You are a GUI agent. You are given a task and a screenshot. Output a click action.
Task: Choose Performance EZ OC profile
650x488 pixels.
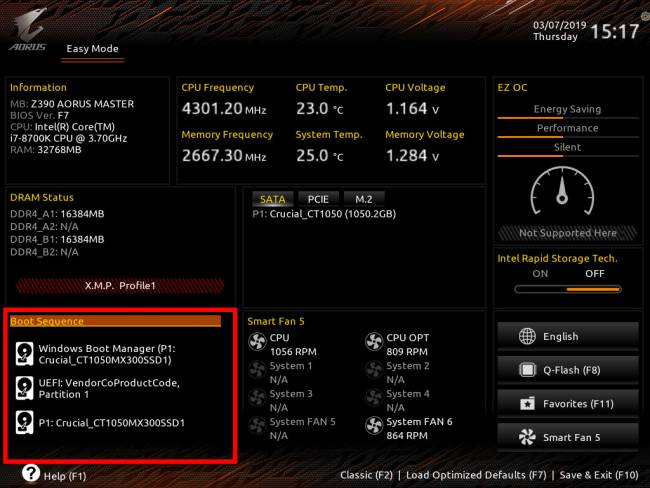[568, 129]
